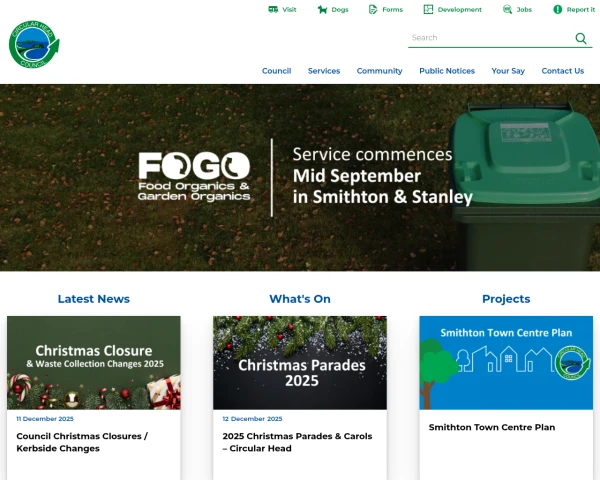Click the Visit caravan icon
Viewport: 600px width, 480px height.
(x=273, y=10)
